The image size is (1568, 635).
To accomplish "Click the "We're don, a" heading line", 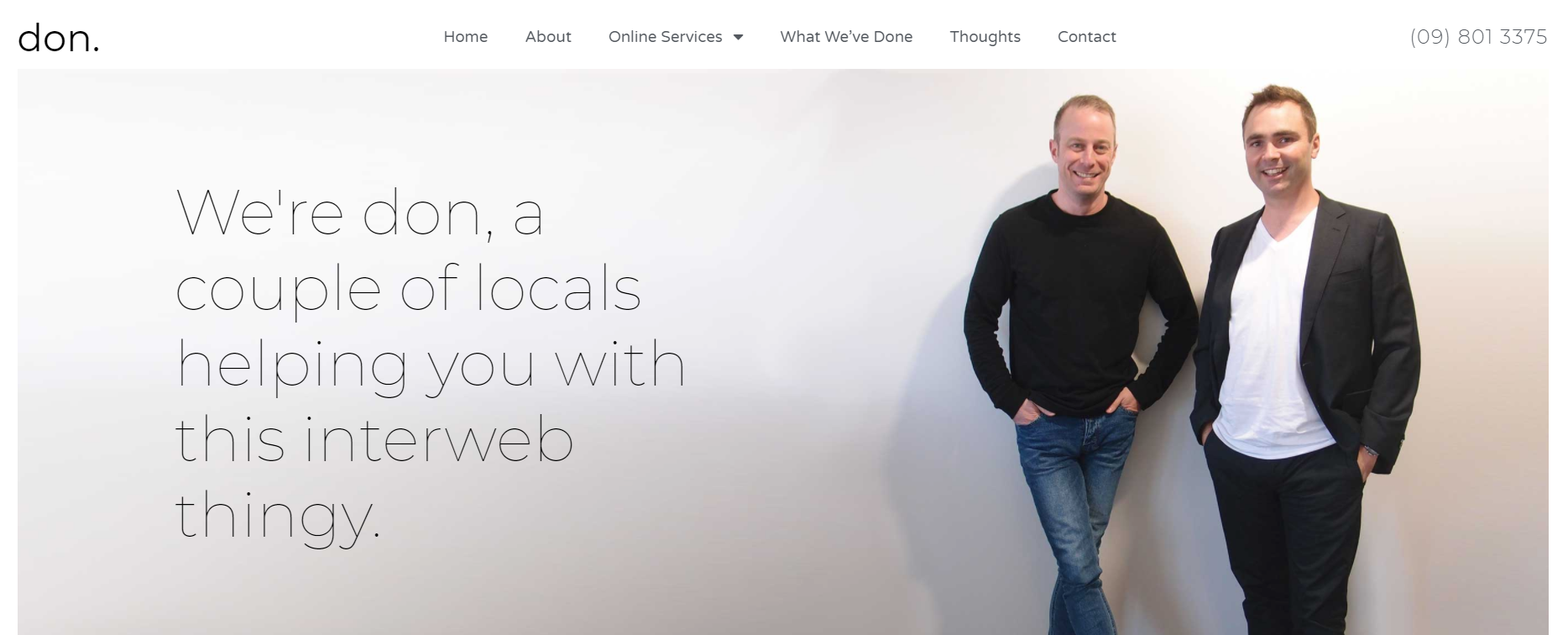I will pyautogui.click(x=360, y=213).
